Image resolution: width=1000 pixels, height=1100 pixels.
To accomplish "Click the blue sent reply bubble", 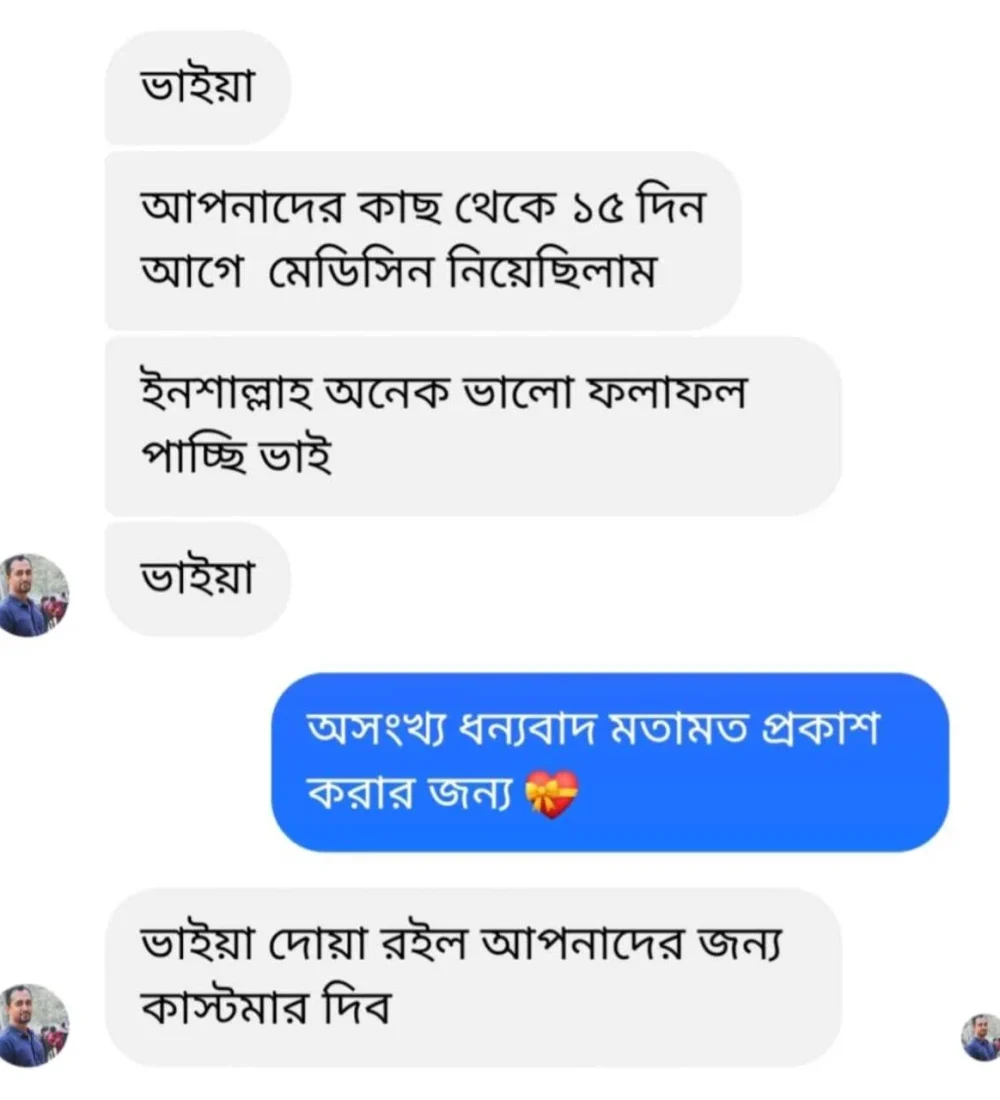I will 610,762.
